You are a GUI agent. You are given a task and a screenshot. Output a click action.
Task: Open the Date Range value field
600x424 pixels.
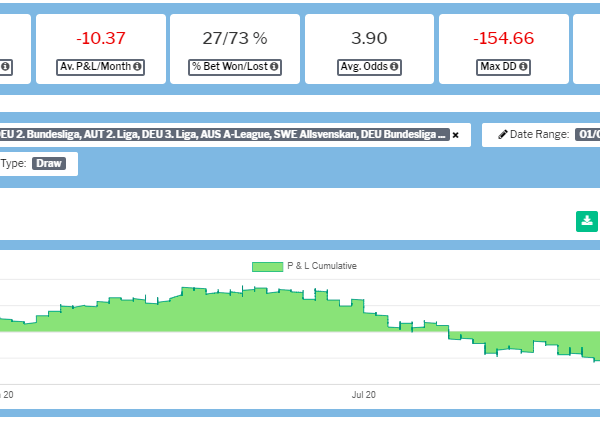click(x=587, y=134)
